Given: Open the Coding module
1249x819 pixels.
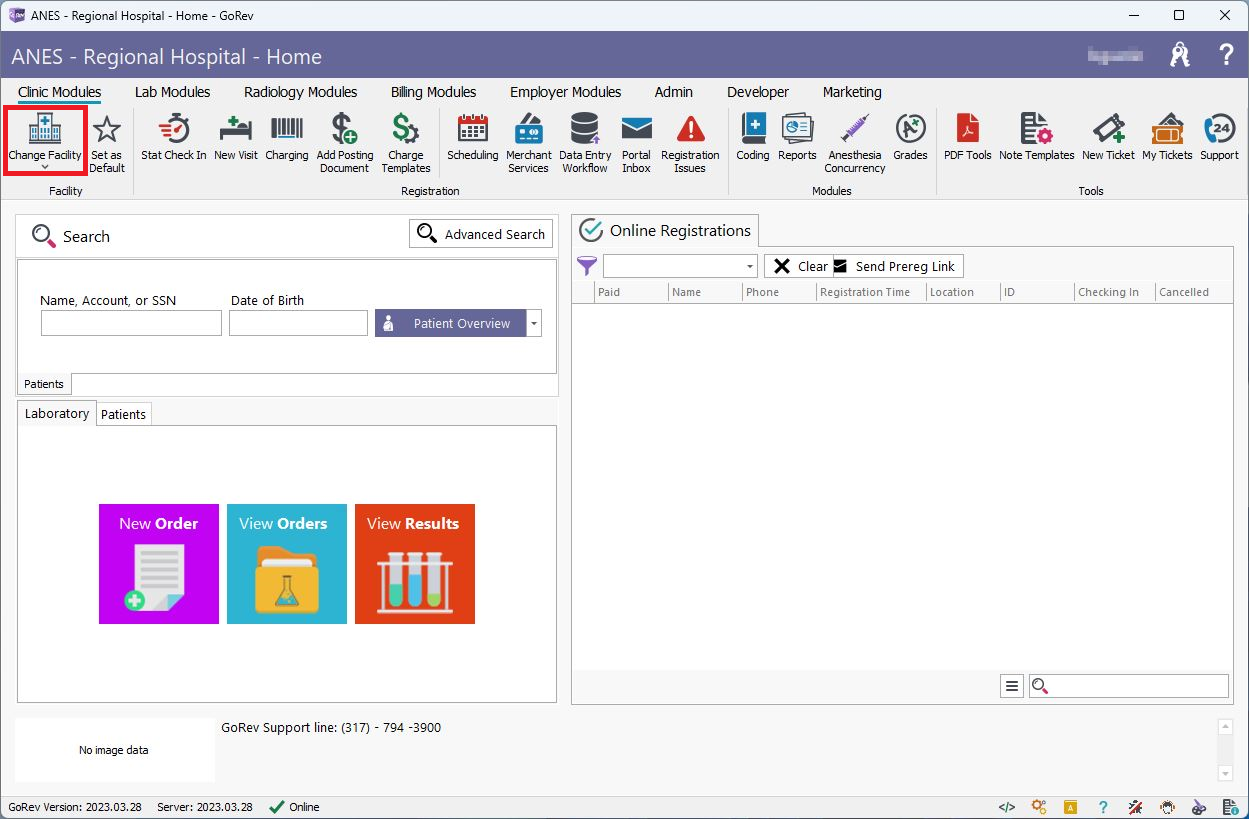Looking at the screenshot, I should click(753, 137).
